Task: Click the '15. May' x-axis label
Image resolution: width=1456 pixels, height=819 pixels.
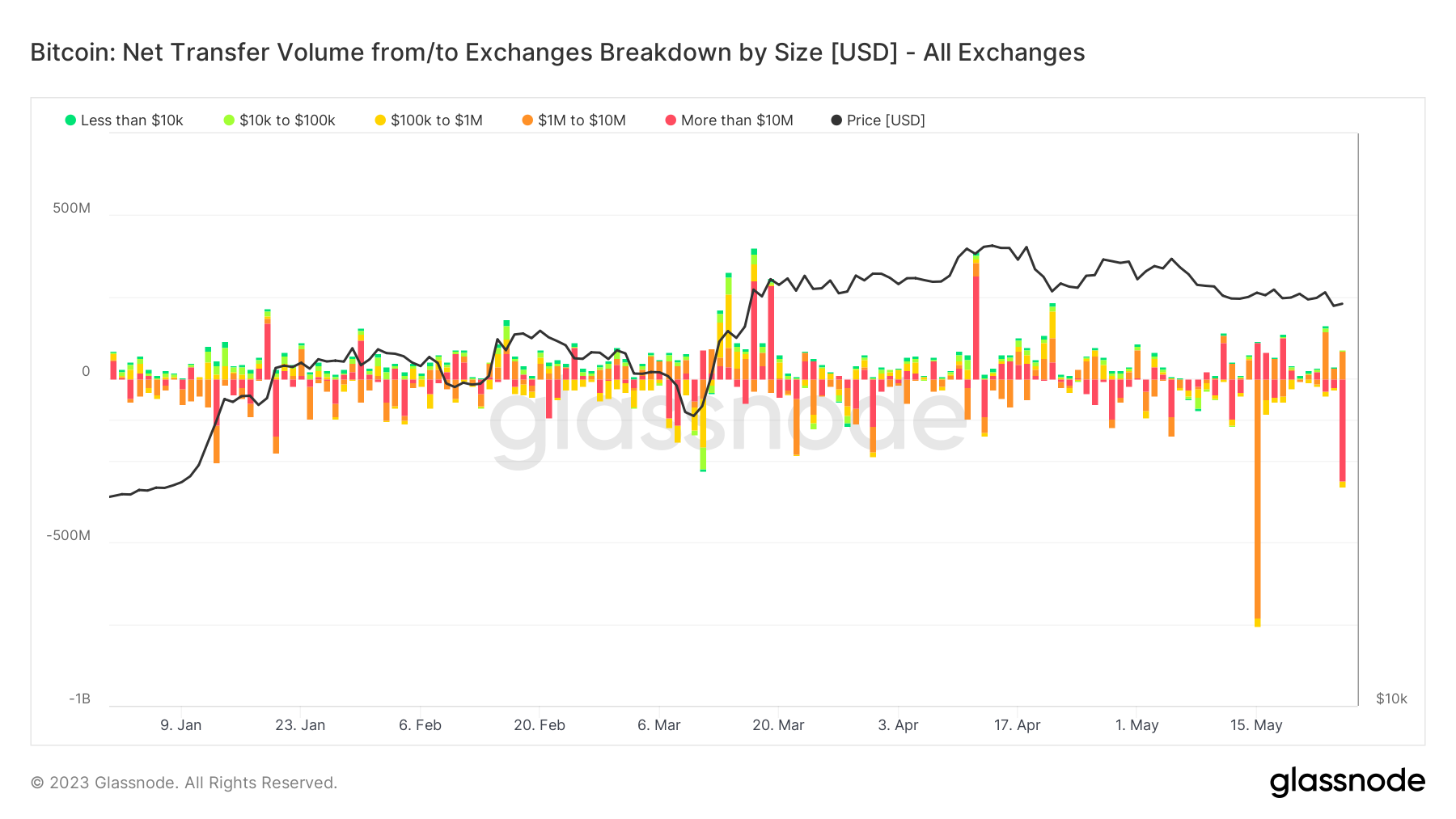Action: click(x=1256, y=725)
